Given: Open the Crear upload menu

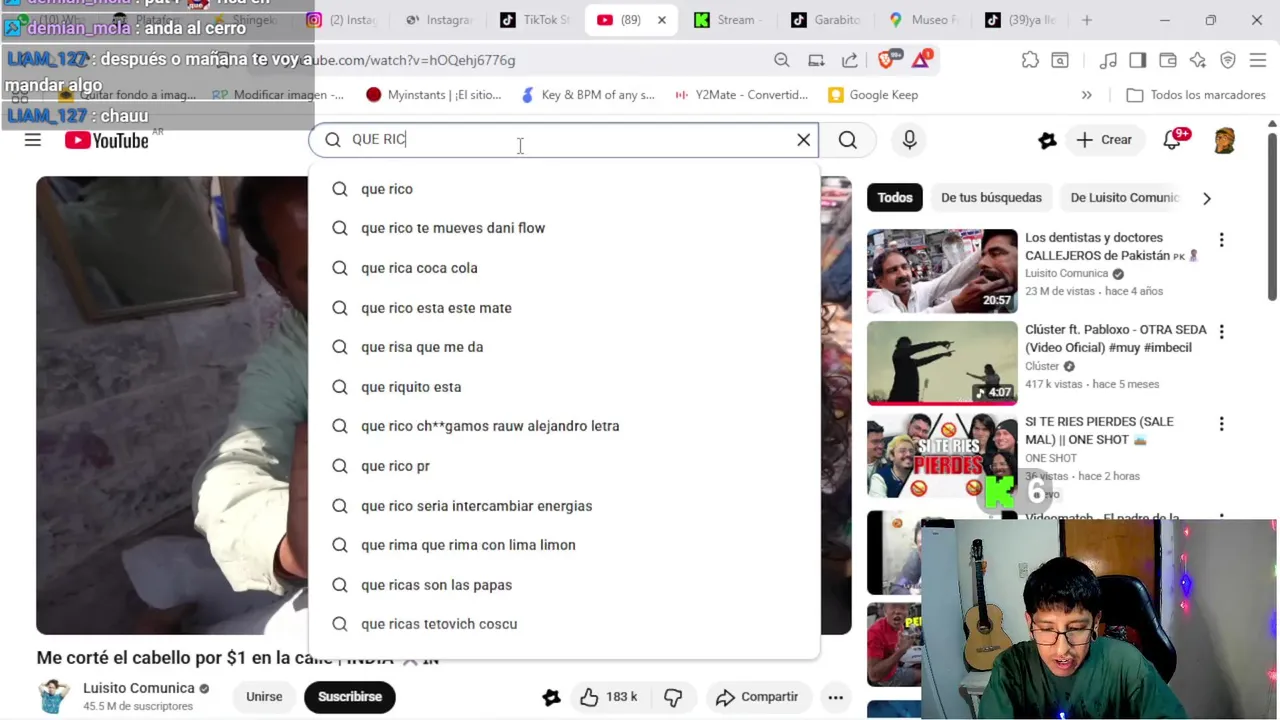Looking at the screenshot, I should 1104,140.
